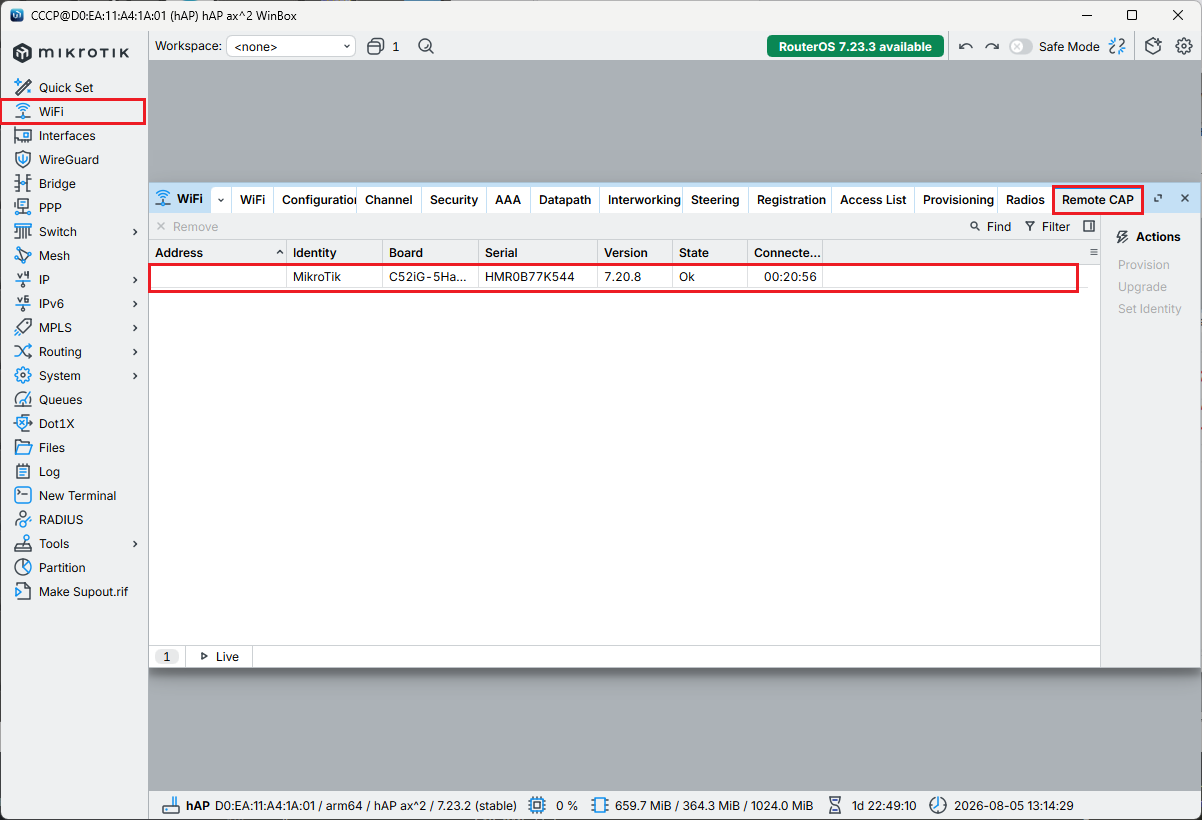Open Queues in the sidebar

[60, 400]
